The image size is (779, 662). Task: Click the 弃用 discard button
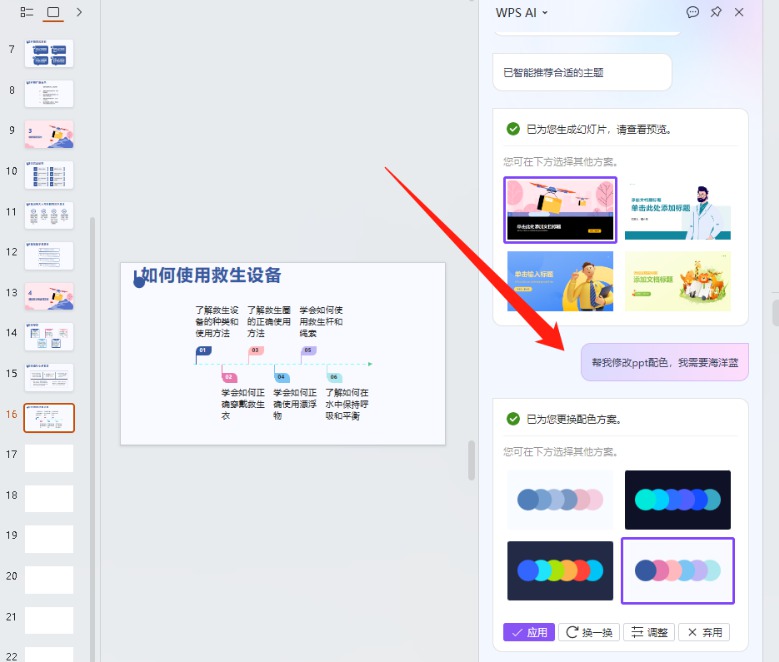pyautogui.click(x=704, y=632)
